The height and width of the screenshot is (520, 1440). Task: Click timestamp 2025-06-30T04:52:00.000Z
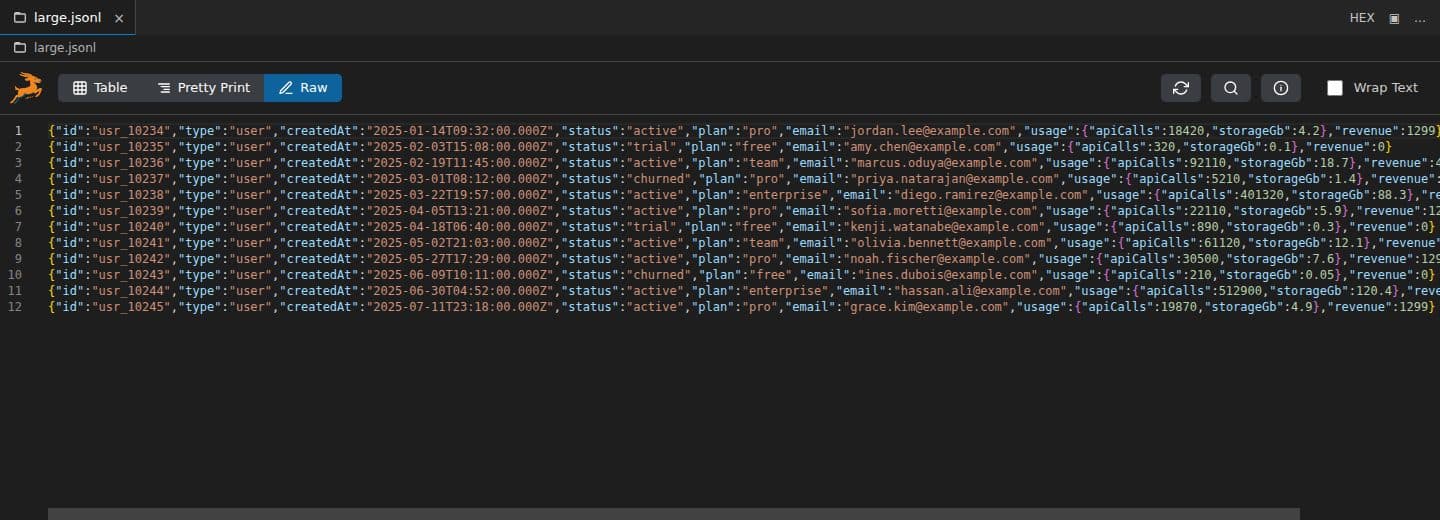460,291
